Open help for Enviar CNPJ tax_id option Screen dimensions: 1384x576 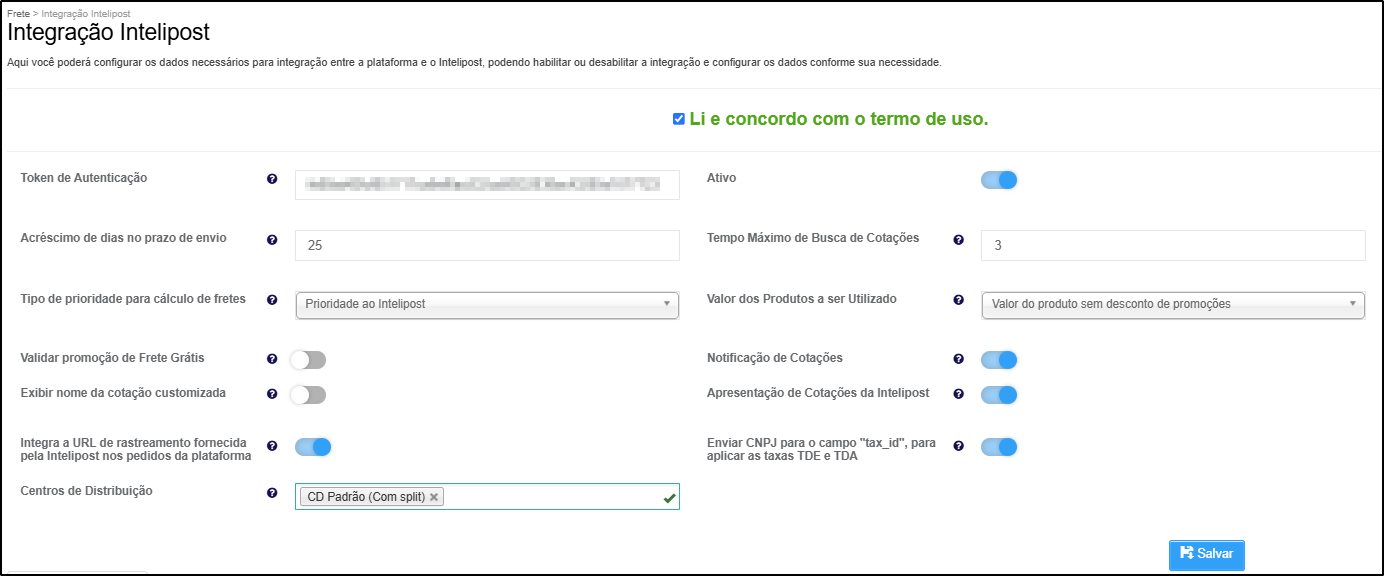[958, 446]
